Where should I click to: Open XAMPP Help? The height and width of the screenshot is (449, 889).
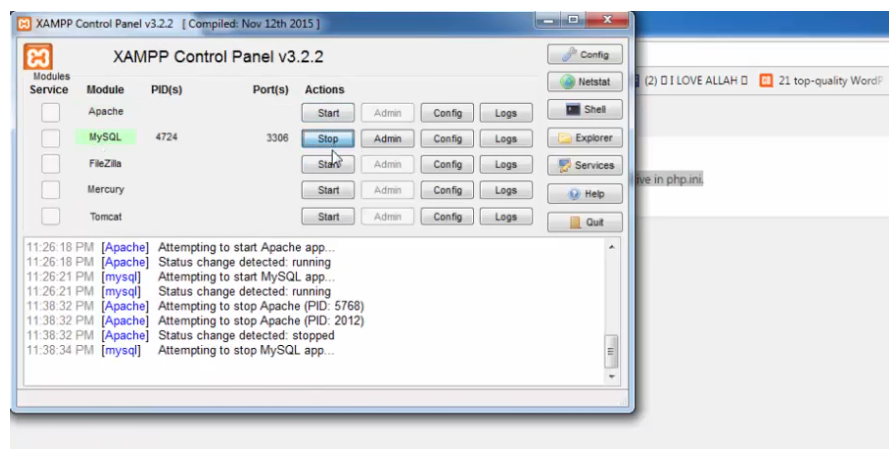(x=585, y=194)
